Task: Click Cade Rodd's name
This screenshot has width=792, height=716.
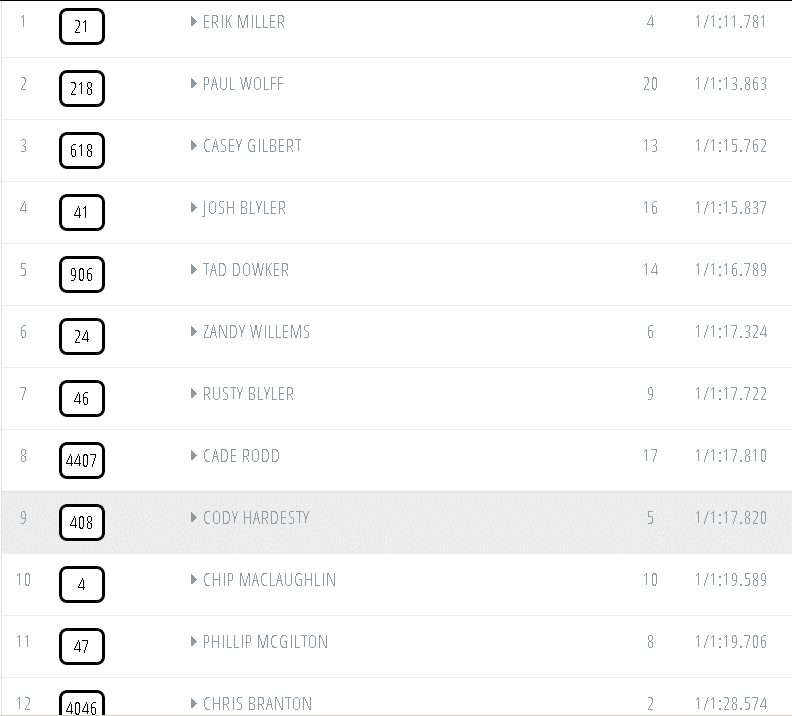Action: tap(241, 456)
